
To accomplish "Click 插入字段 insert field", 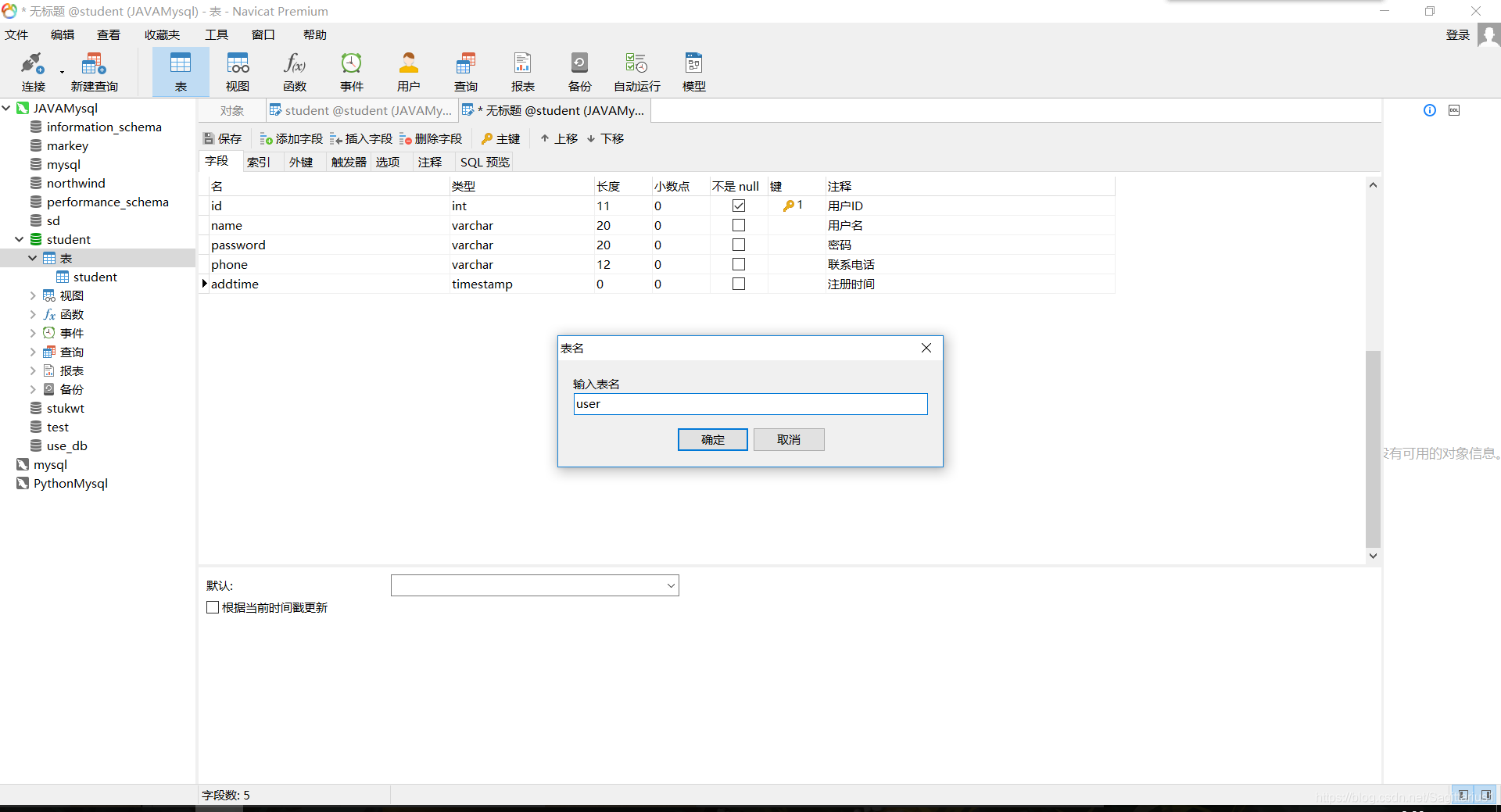I will [361, 138].
